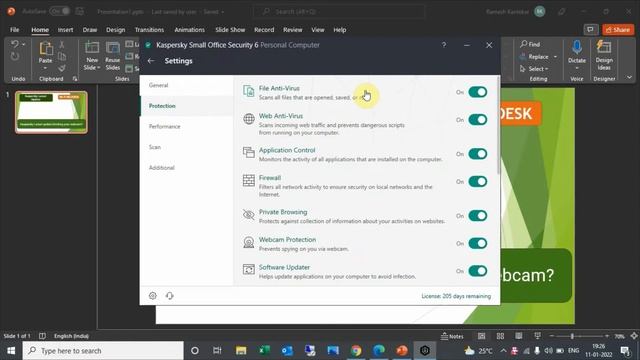Disable the Web Anti-Virus switch

[x=478, y=120]
